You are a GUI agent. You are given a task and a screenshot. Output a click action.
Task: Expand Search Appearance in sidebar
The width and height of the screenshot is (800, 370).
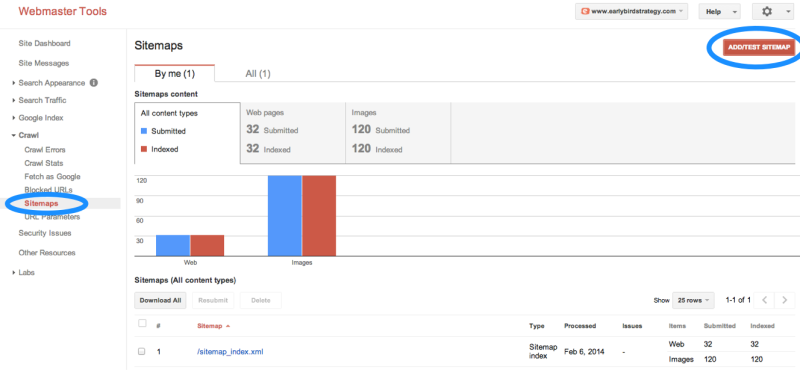tap(14, 83)
